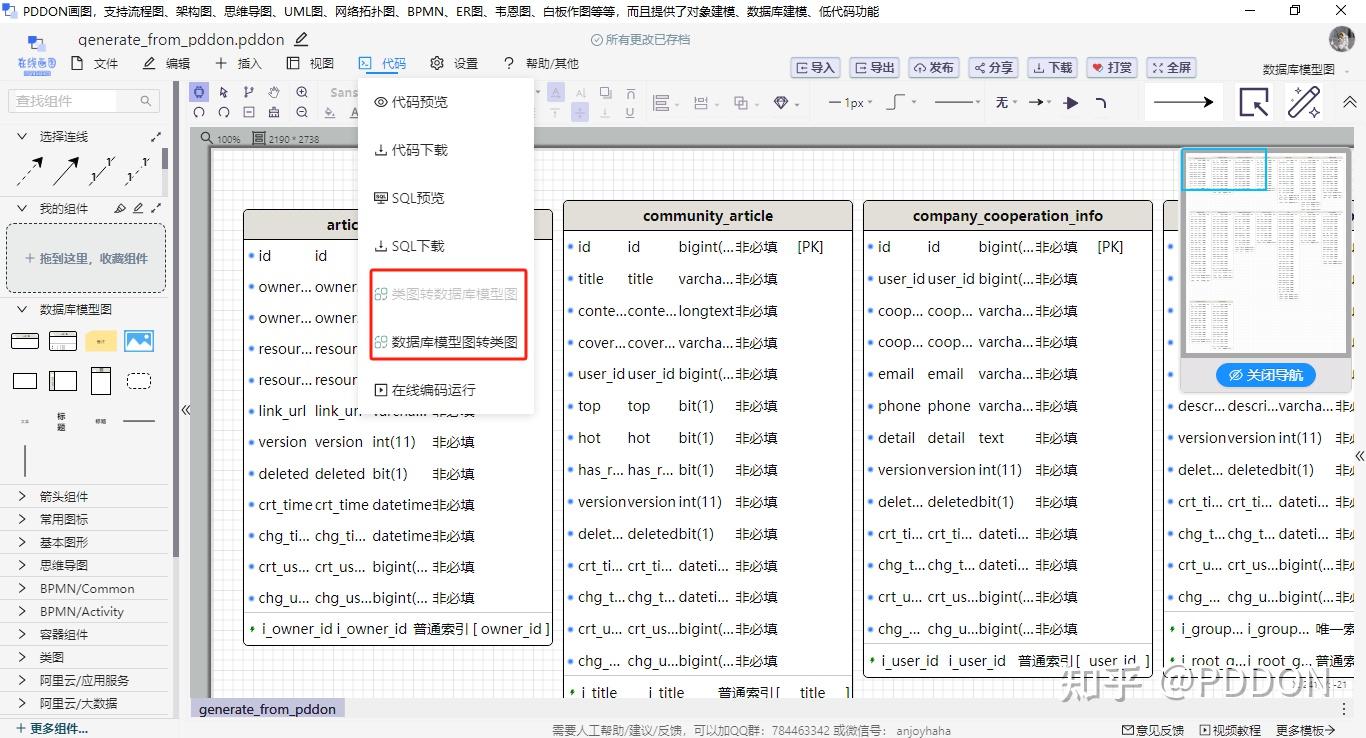Open the 文件 menu

click(x=95, y=63)
